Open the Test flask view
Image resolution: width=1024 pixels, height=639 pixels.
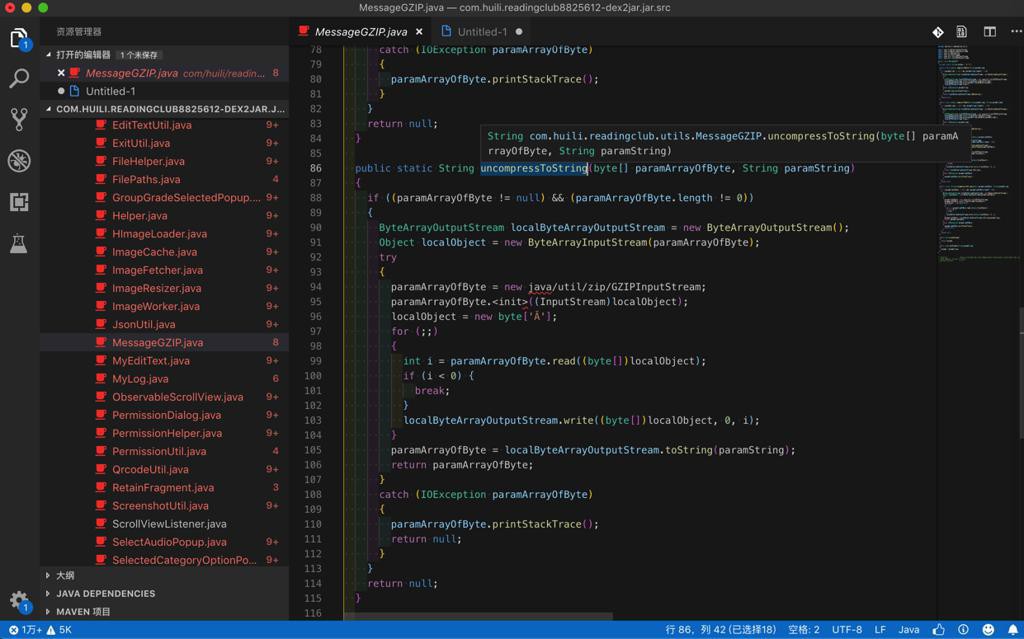(x=19, y=243)
